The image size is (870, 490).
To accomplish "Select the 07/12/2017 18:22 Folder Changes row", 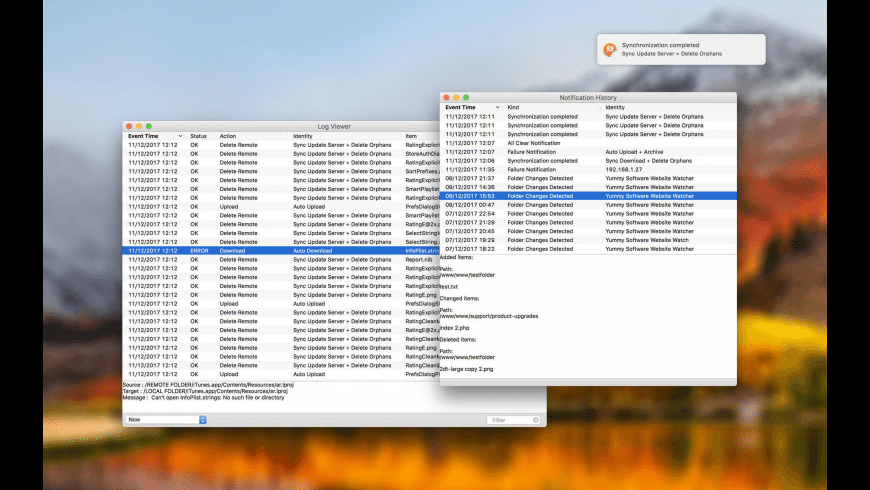I will click(x=588, y=249).
